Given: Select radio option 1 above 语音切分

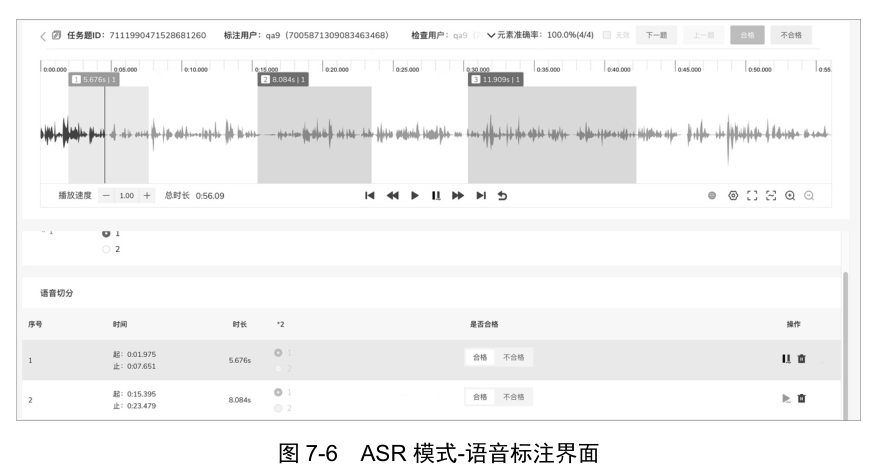Looking at the screenshot, I should (106, 233).
